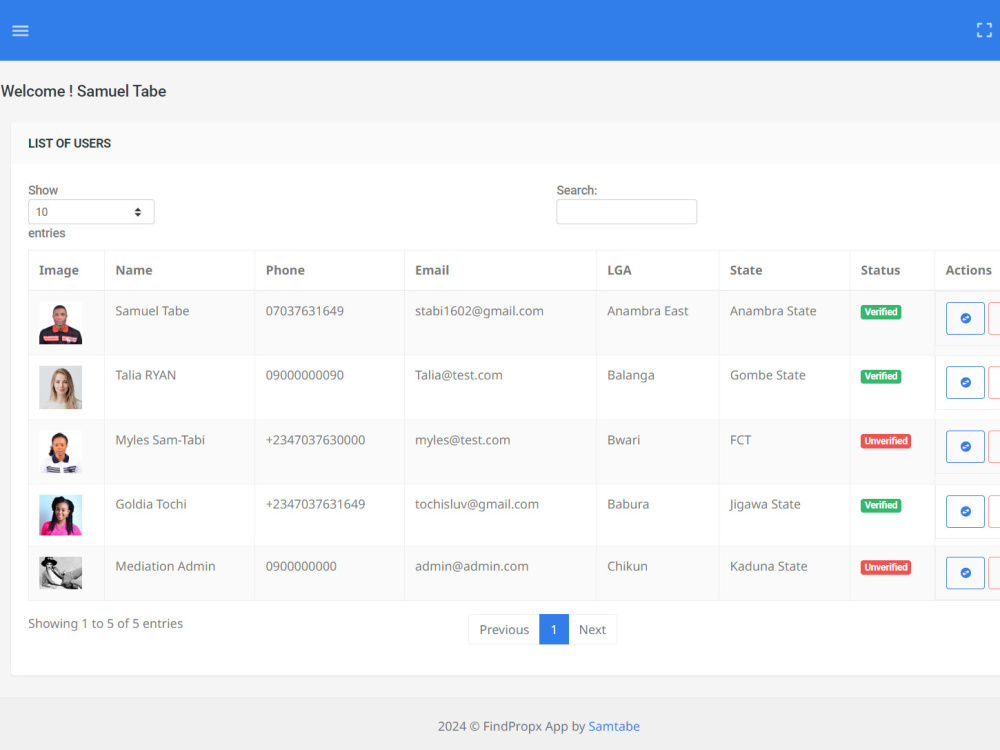Image resolution: width=1000 pixels, height=750 pixels.
Task: Click email Talia@test.com
Action: tap(459, 376)
